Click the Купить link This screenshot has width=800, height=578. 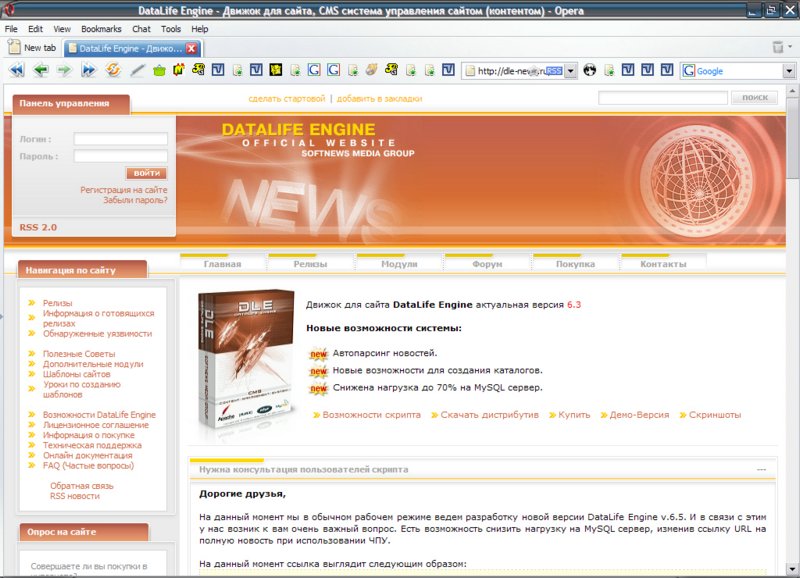click(x=574, y=415)
